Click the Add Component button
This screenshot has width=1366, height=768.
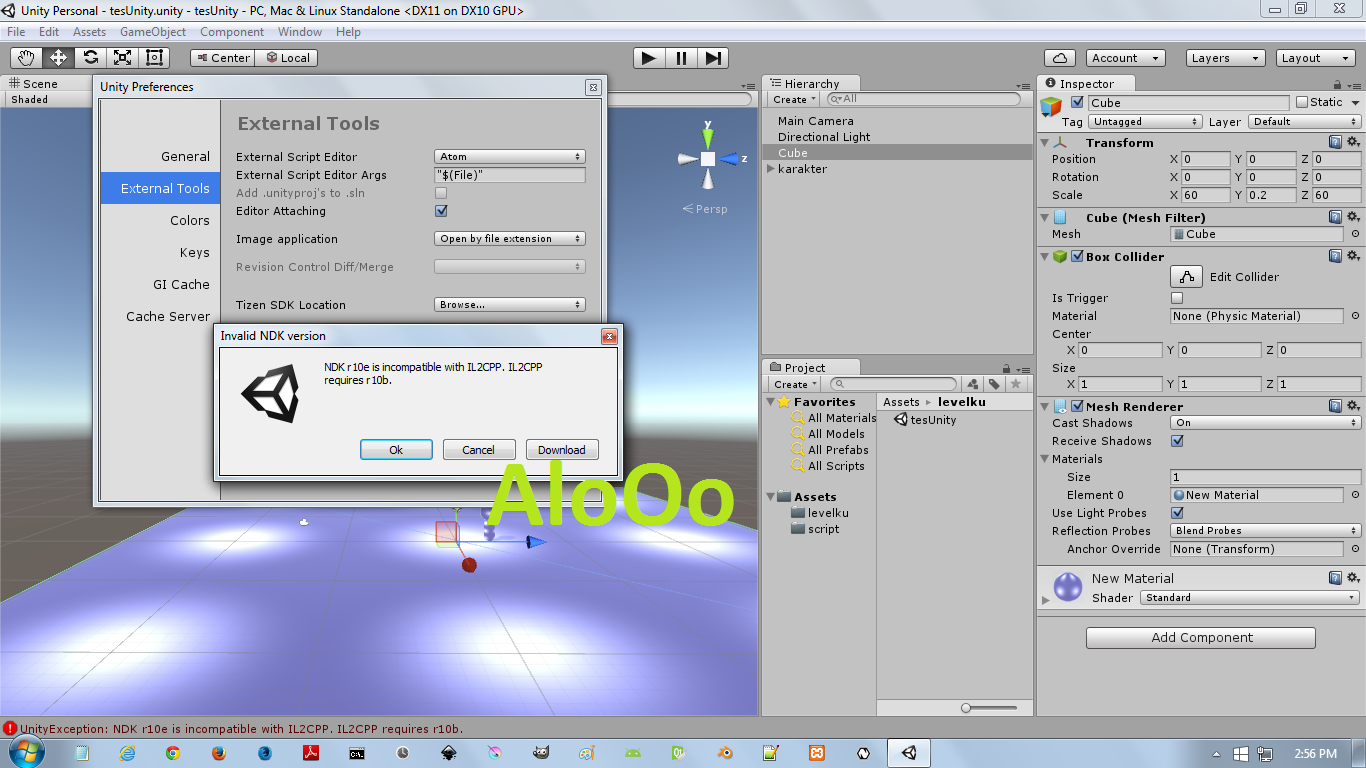coord(1201,638)
